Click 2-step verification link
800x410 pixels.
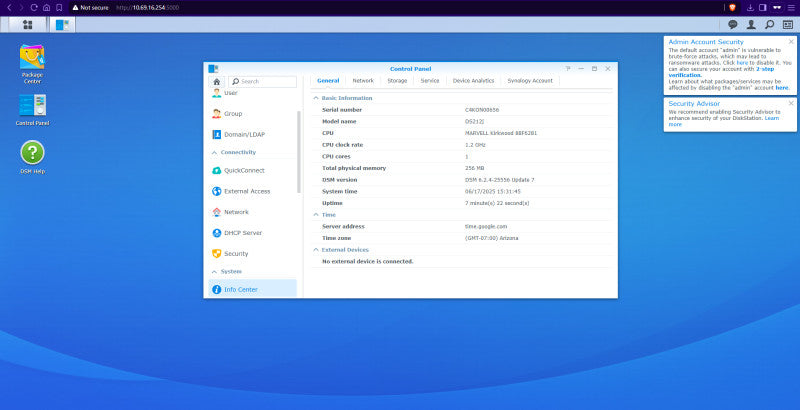[x=721, y=72]
